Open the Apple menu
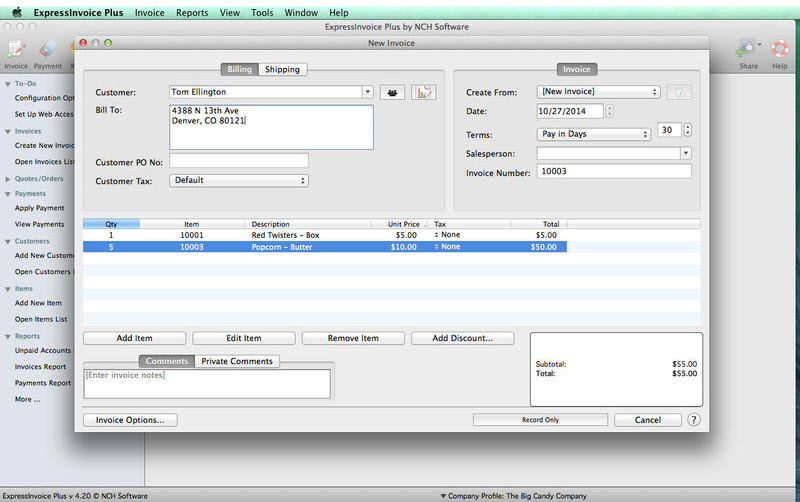 click(x=17, y=13)
